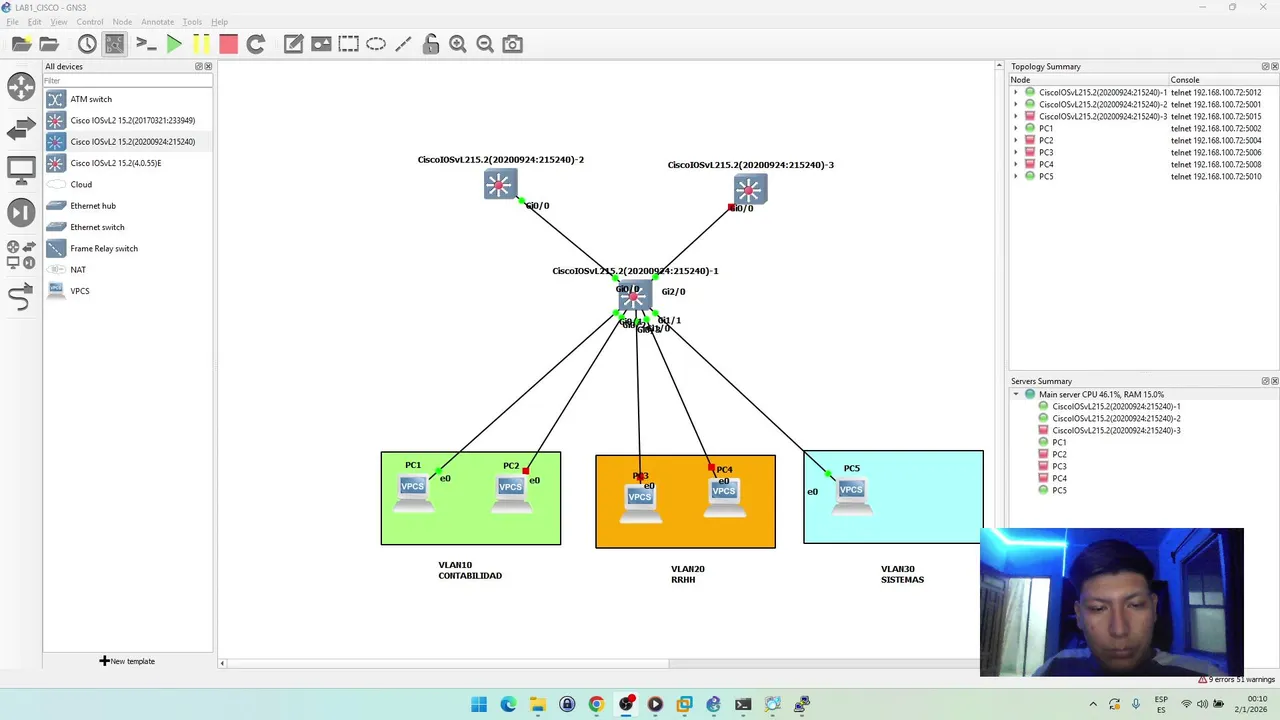Stop all nodes with red square button

(x=228, y=44)
